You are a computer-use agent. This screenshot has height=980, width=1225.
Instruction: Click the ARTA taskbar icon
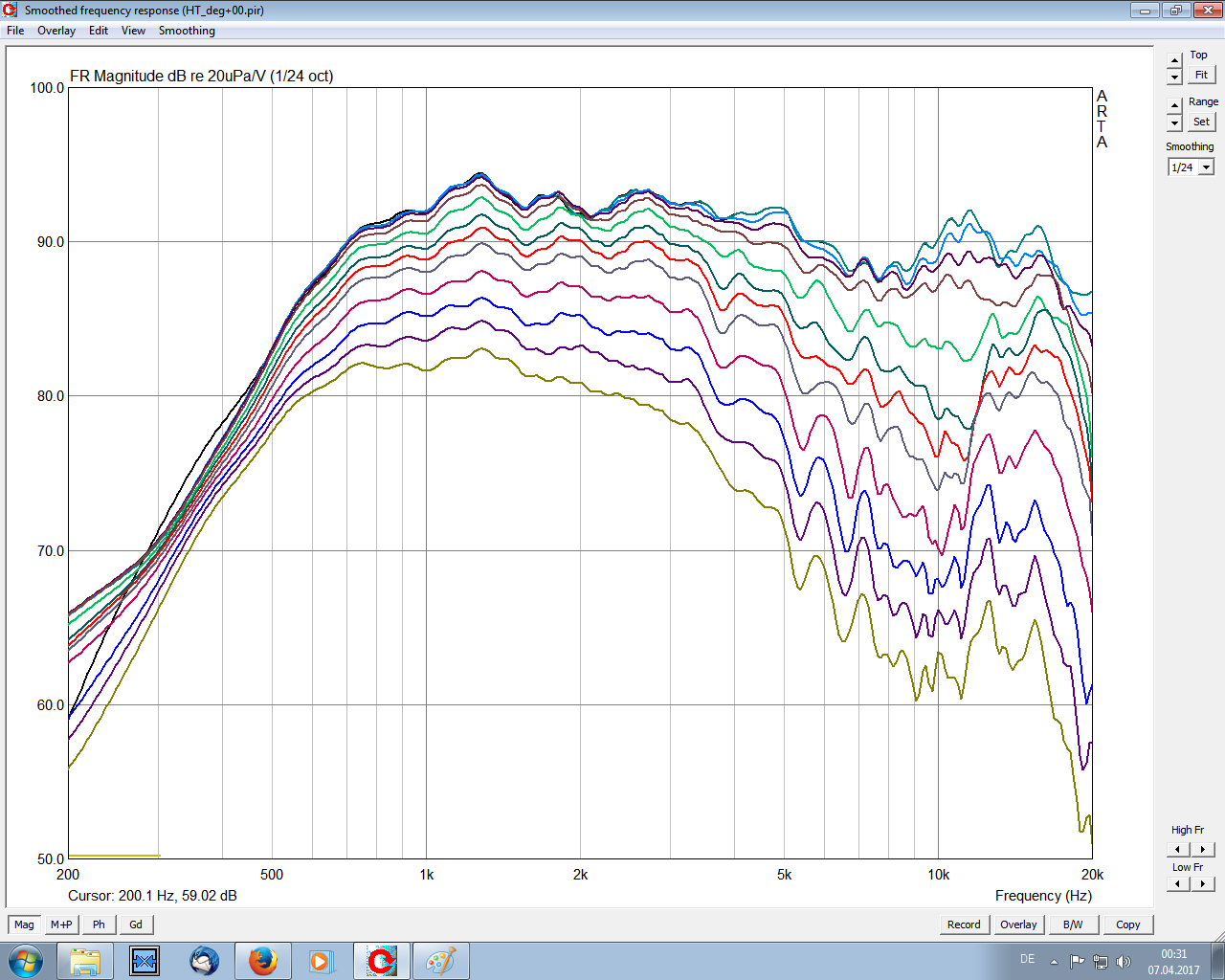pyautogui.click(x=381, y=960)
